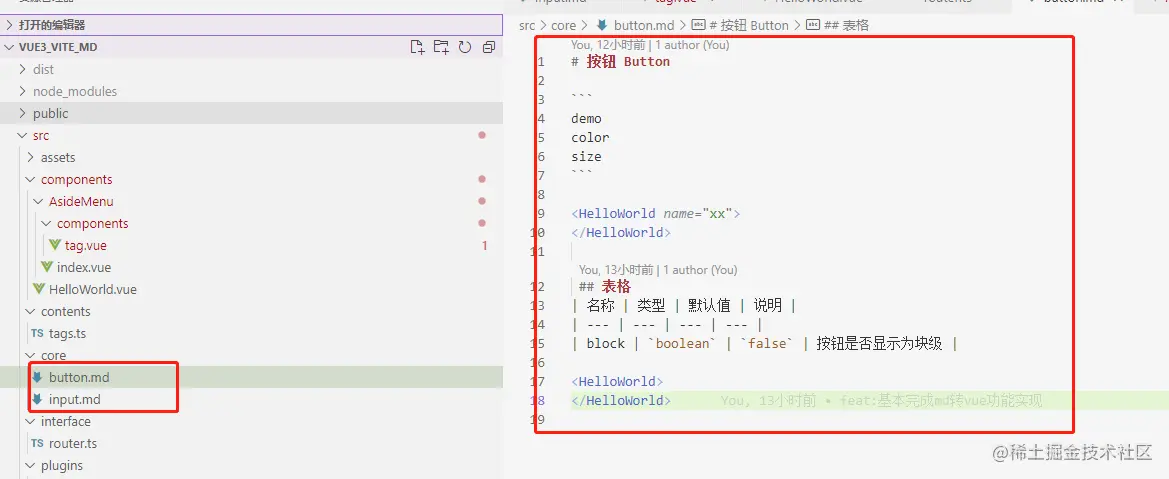Click the word 'color' on line 5
The height and width of the screenshot is (479, 1169).
pos(590,138)
